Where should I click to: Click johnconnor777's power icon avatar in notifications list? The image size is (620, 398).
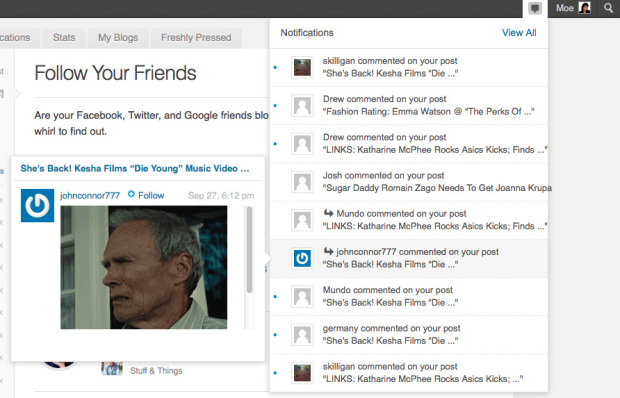coord(302,258)
